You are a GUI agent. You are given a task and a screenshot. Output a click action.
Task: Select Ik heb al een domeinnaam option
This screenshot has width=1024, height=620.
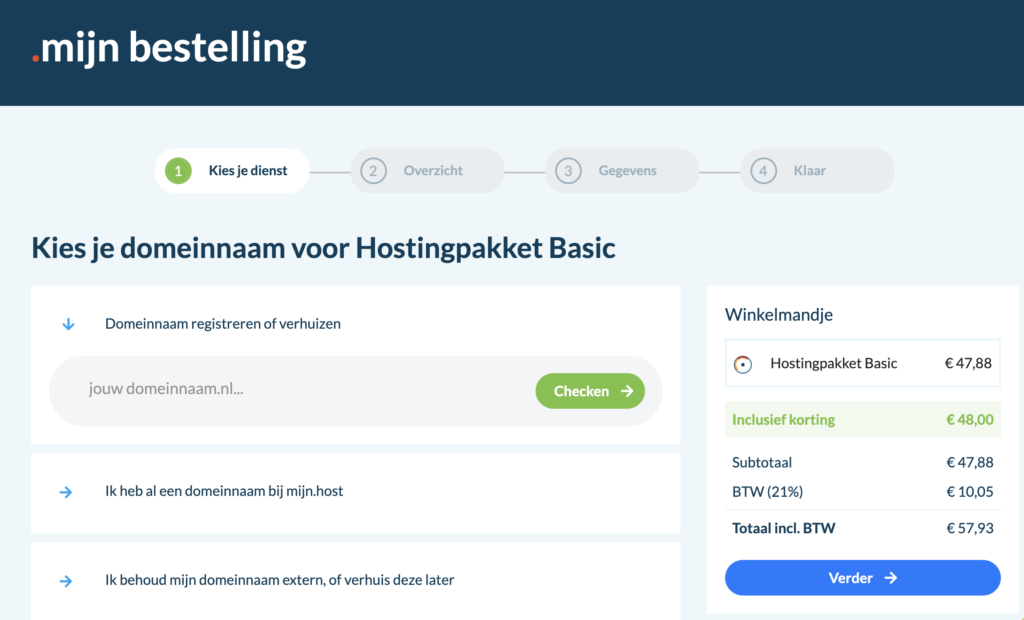tap(224, 492)
